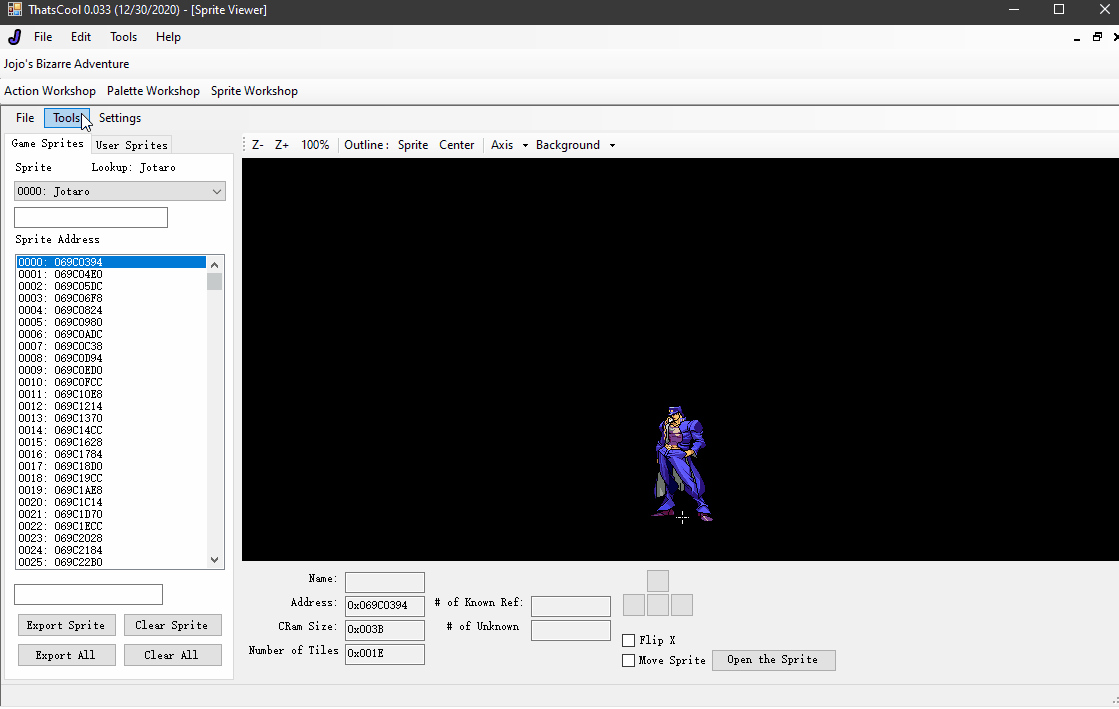This screenshot has width=1119, height=709.
Task: Open Sprite Workshop
Action: pyautogui.click(x=254, y=91)
